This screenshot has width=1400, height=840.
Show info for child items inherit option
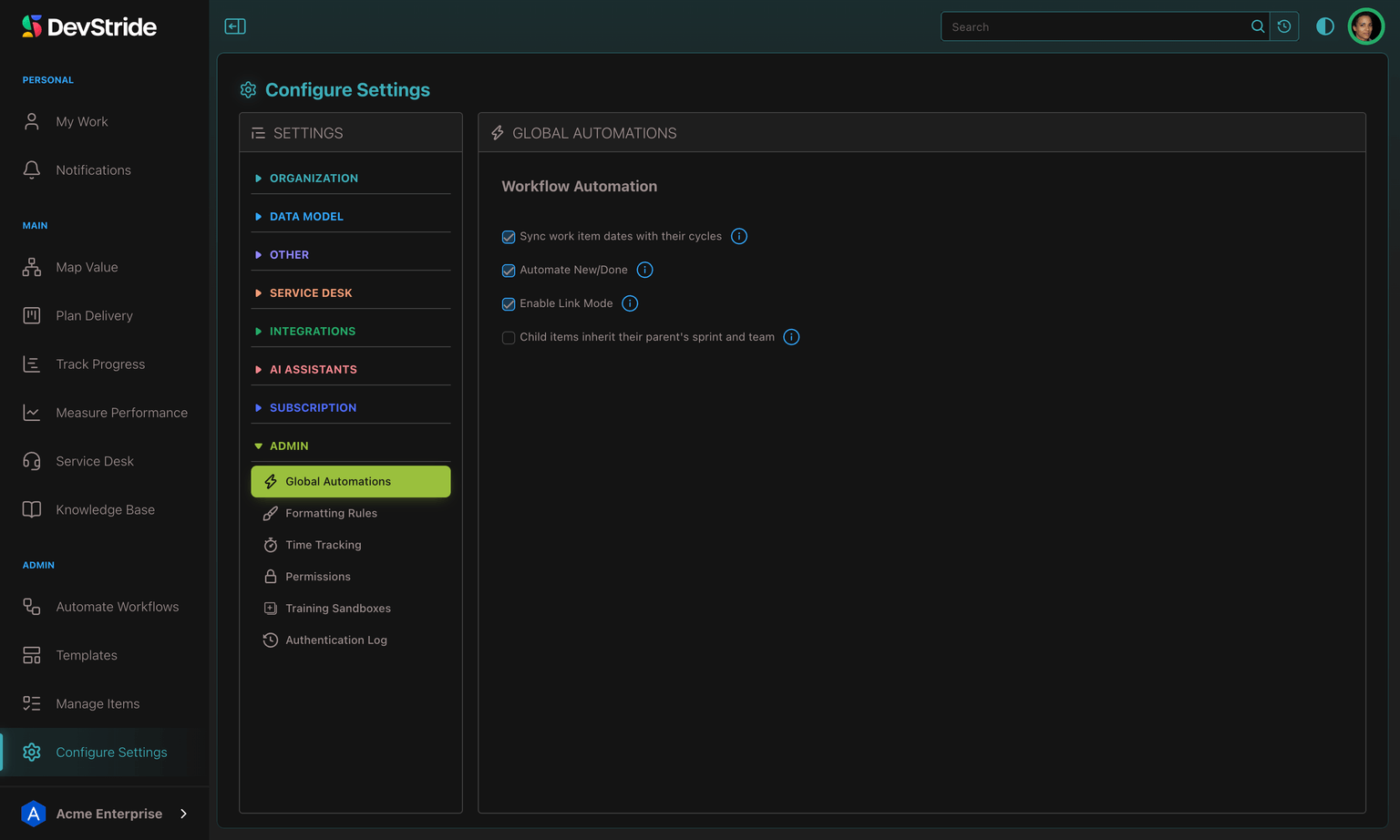791,337
